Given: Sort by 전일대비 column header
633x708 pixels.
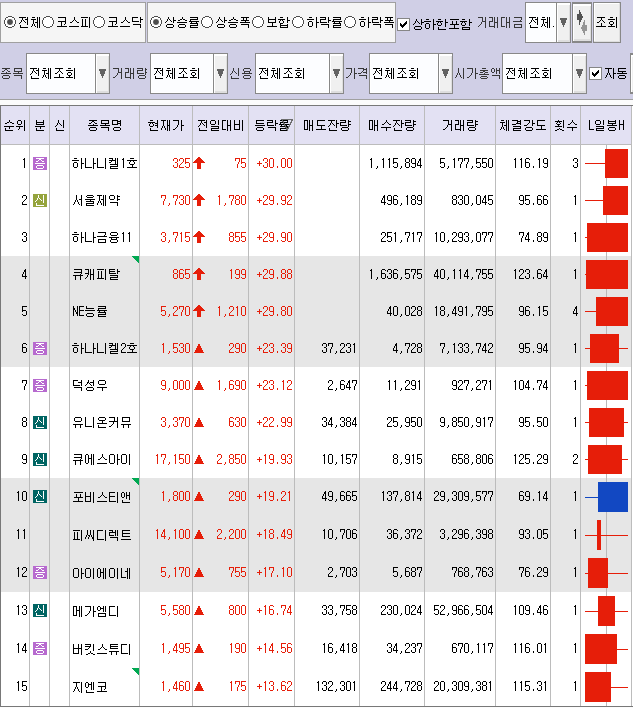Looking at the screenshot, I should pos(221,126).
